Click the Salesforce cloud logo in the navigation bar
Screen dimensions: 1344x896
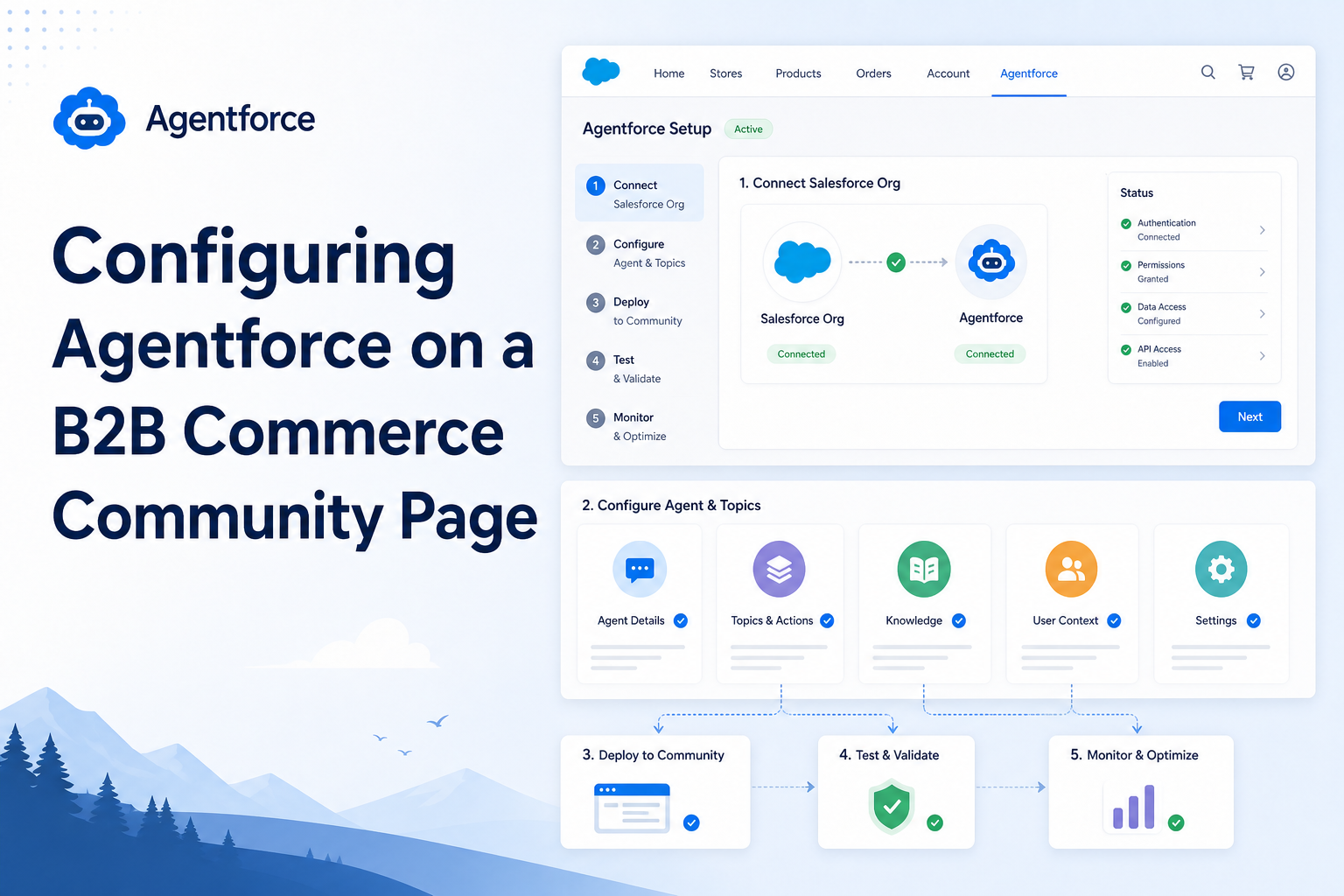(x=601, y=72)
